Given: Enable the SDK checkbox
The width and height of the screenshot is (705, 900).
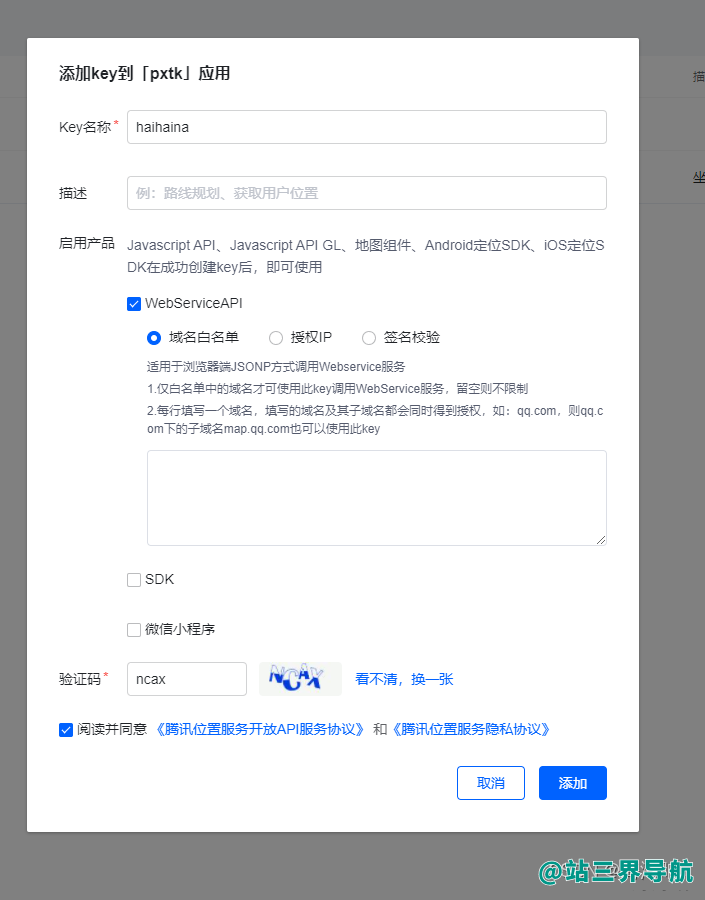Looking at the screenshot, I should click(x=134, y=580).
